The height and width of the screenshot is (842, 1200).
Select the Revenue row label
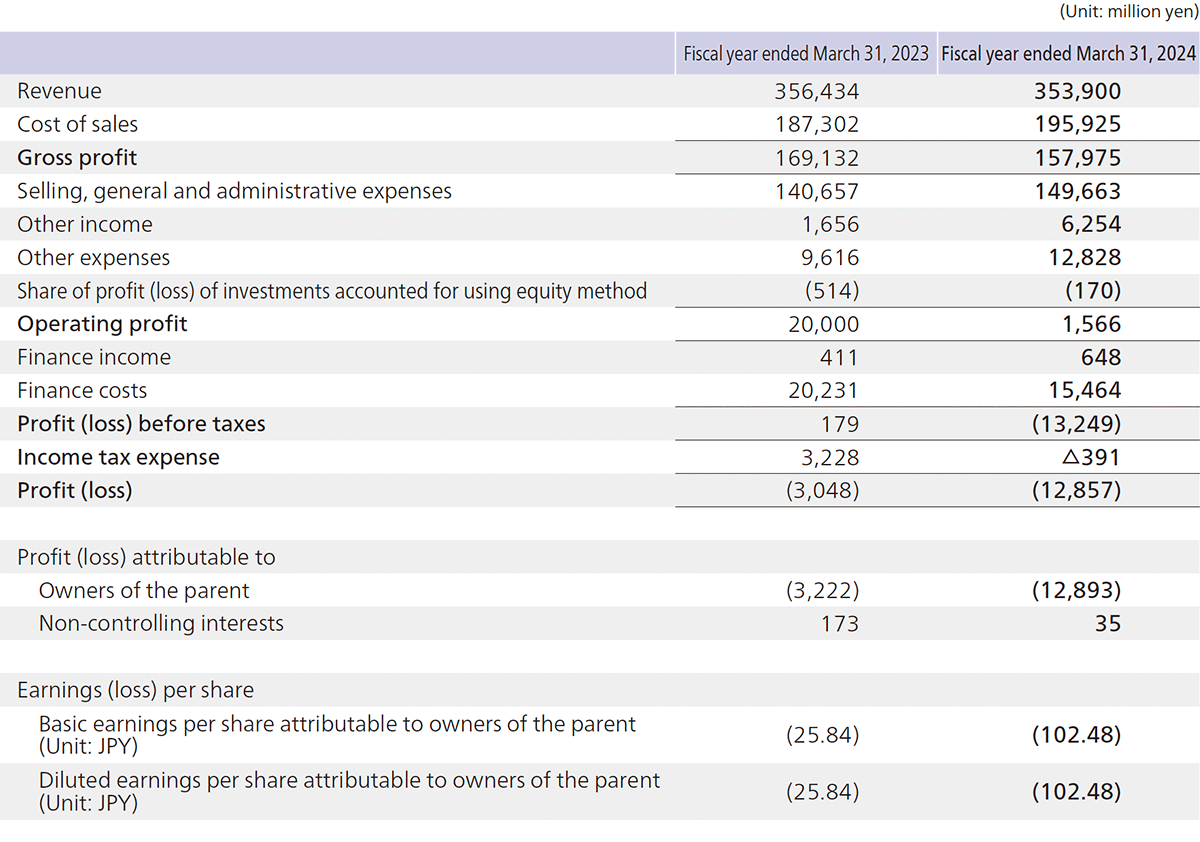60,91
